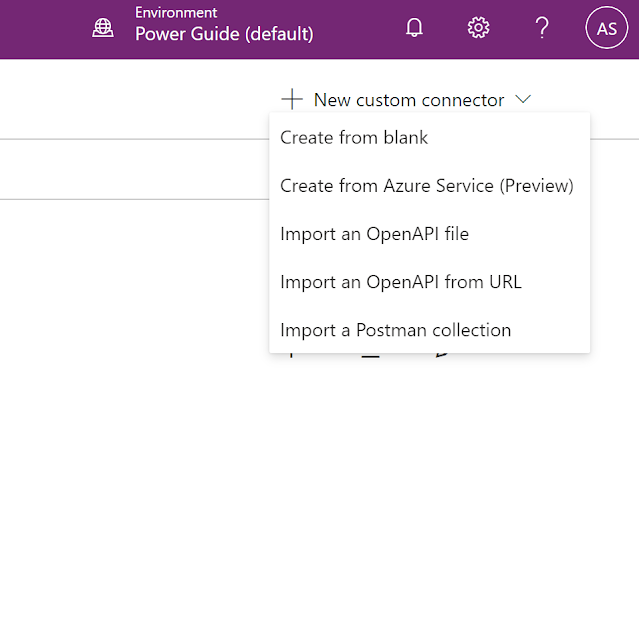This screenshot has height=624, width=639.
Task: Choose Create from Azure Service (Preview)
Action: click(427, 186)
